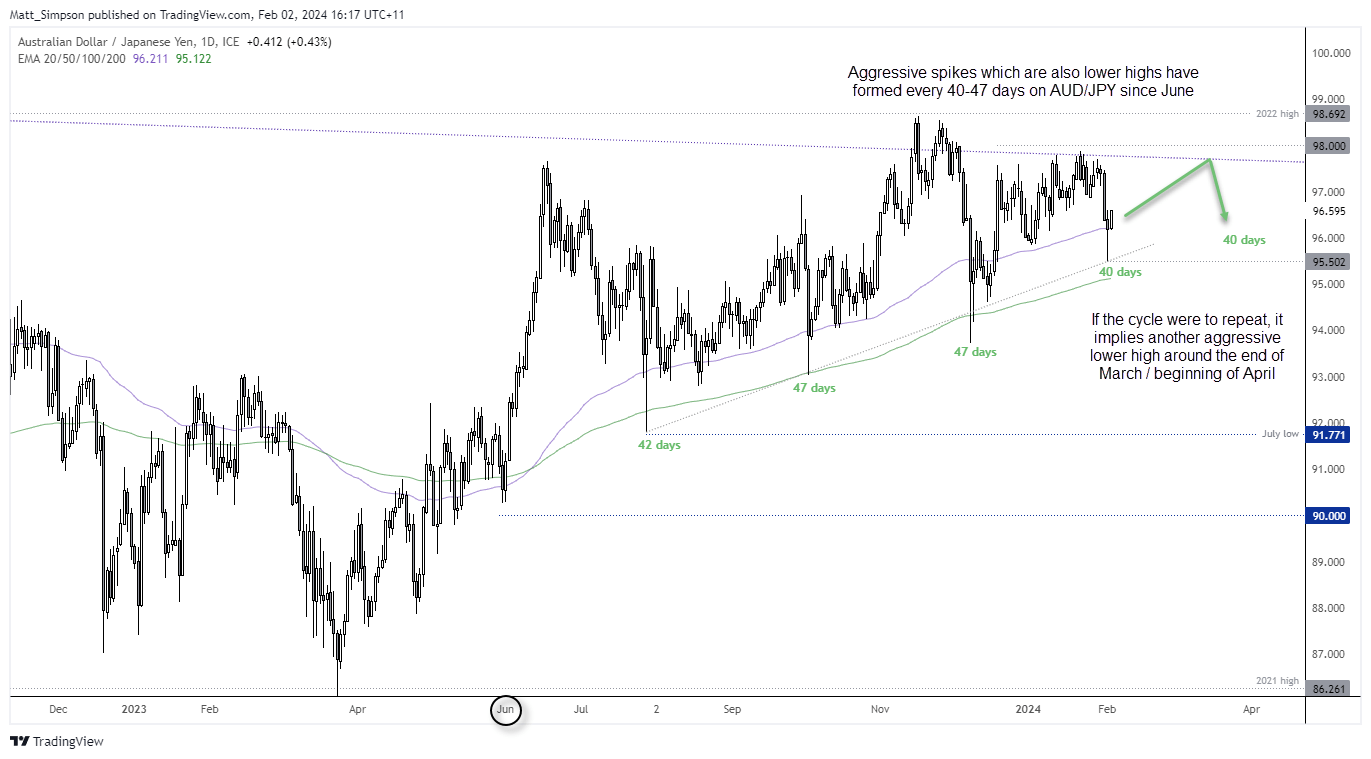Click the 47 days label under the October low

814,388
